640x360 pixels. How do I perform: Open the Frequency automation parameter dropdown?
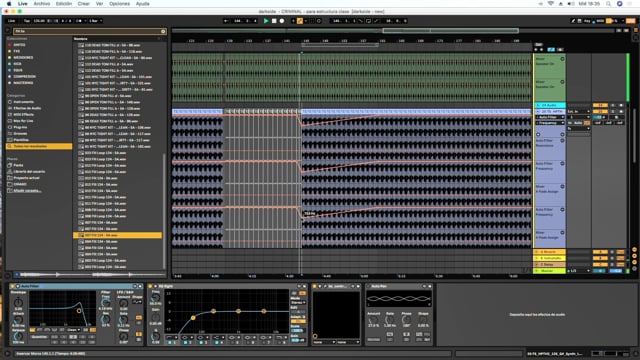[550, 123]
